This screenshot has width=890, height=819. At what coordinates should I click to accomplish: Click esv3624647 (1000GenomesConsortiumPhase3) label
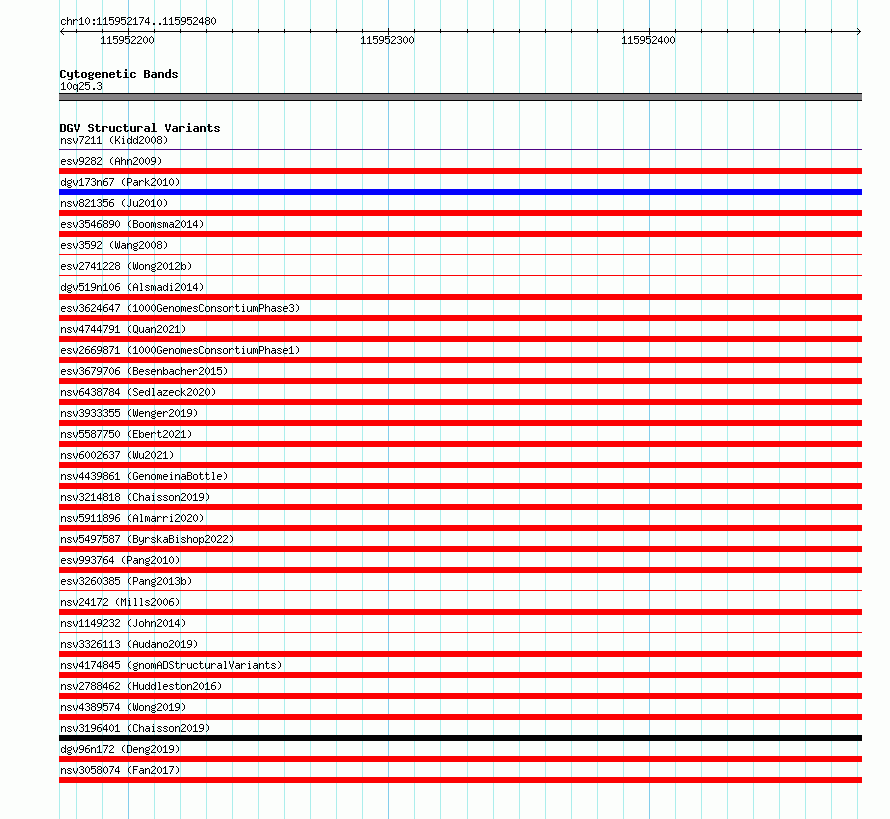pos(180,308)
